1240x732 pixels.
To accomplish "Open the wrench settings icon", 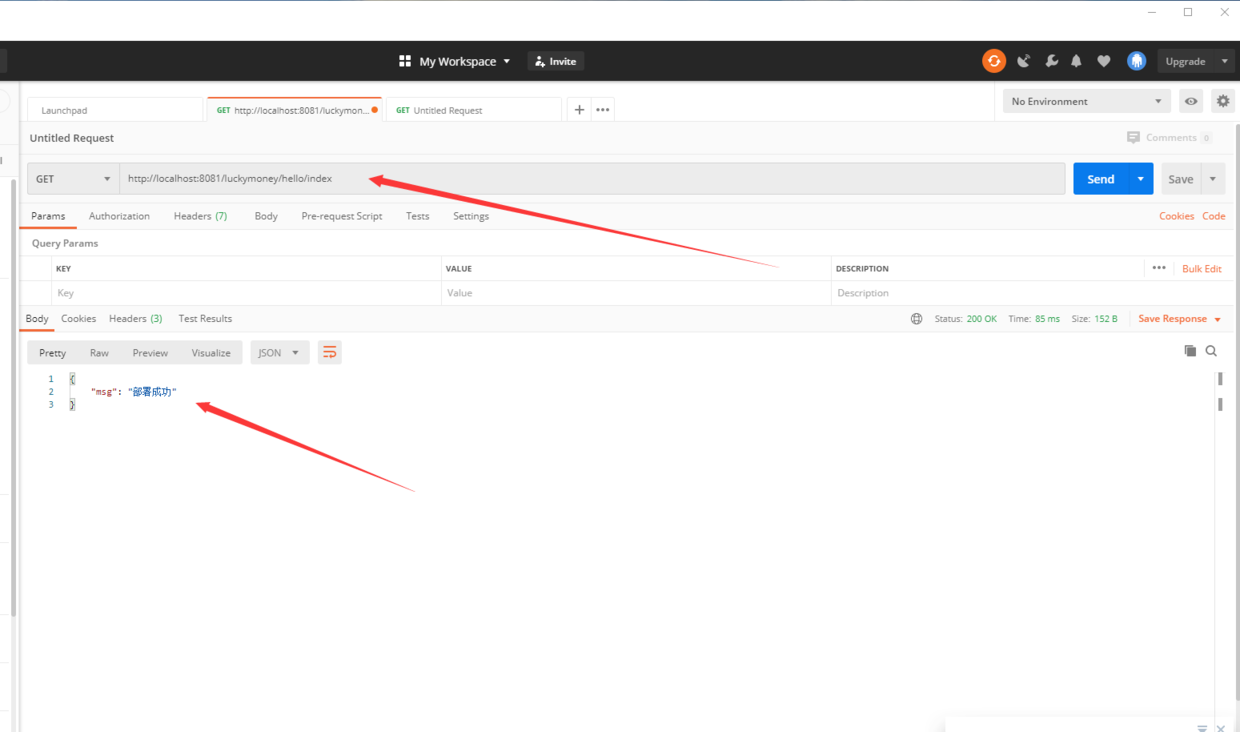I will [x=1051, y=61].
